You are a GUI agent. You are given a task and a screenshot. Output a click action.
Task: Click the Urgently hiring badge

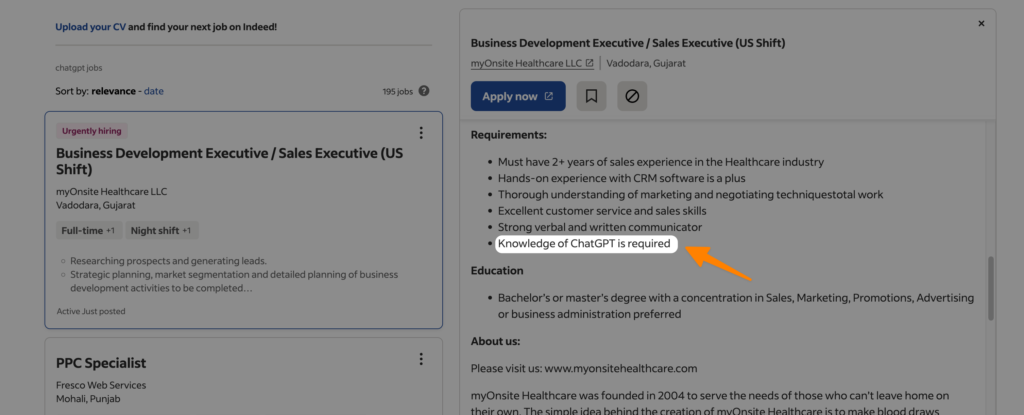click(92, 131)
